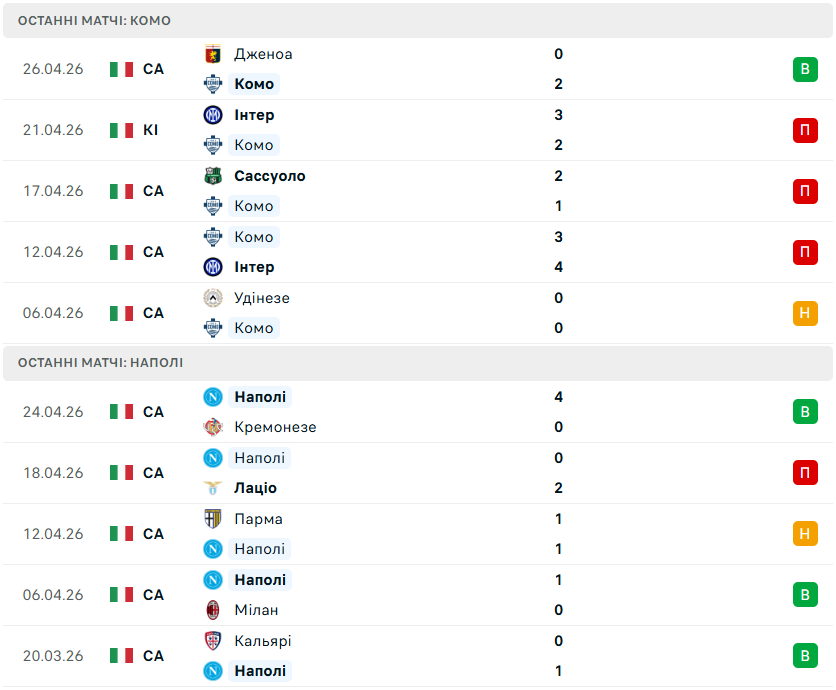The width and height of the screenshot is (836, 690).
Task: Click red П badge for Sassuolo match
Action: (x=805, y=191)
